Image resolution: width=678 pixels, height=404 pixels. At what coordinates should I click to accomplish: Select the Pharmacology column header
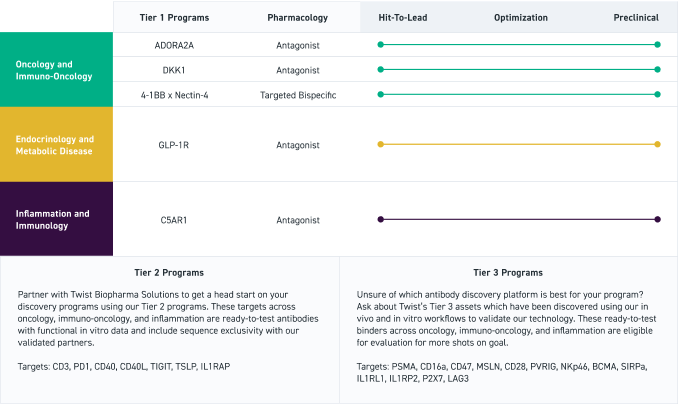[x=297, y=18]
